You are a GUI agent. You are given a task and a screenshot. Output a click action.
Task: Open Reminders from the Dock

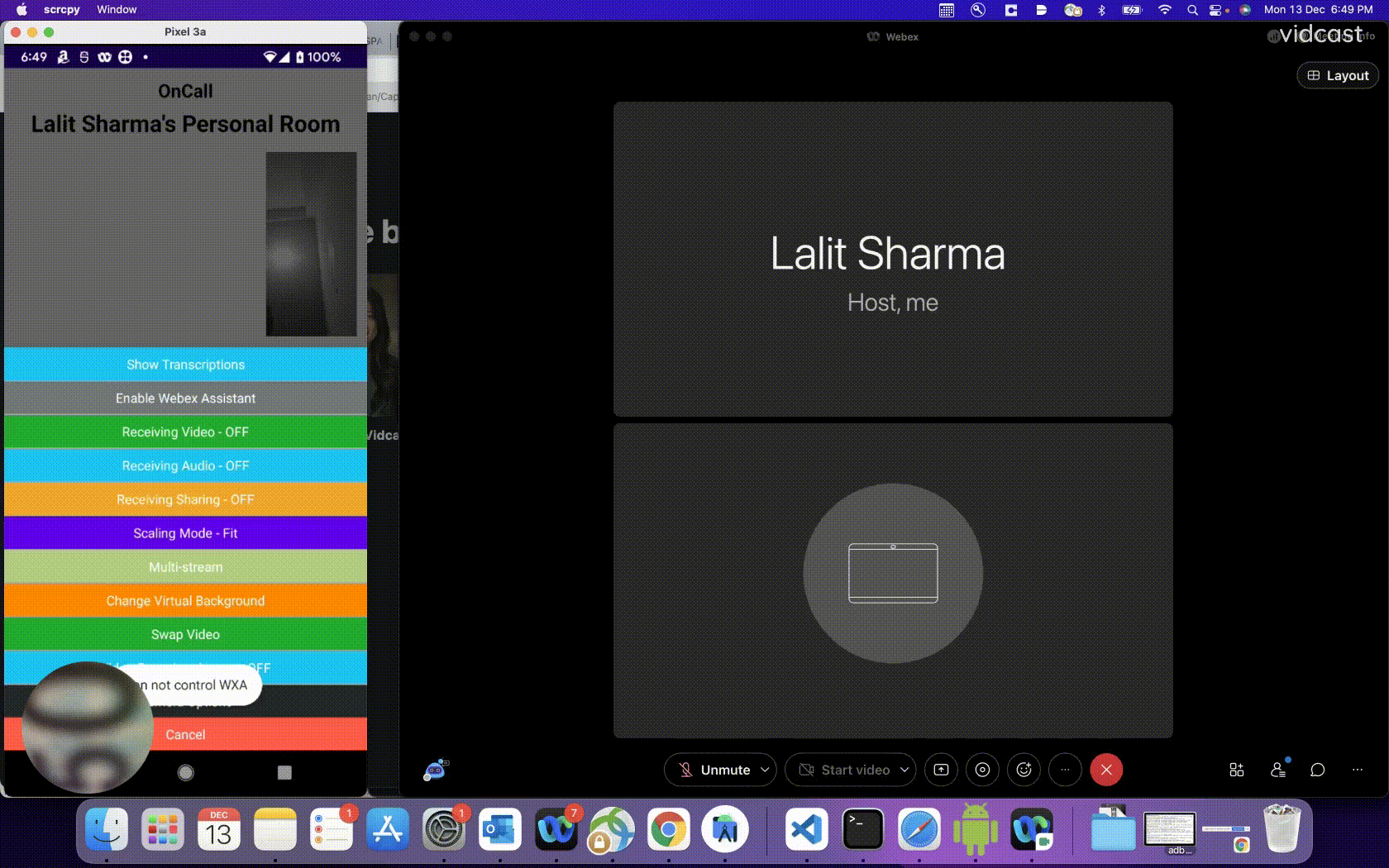pyautogui.click(x=332, y=829)
